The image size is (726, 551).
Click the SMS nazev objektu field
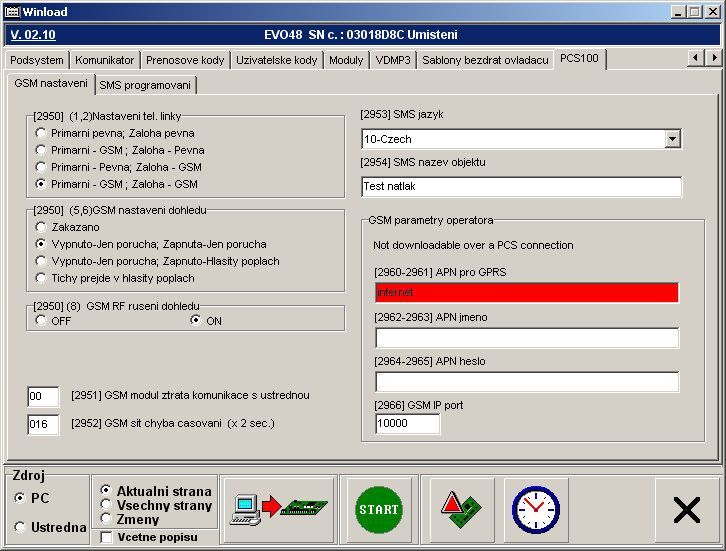tap(521, 187)
